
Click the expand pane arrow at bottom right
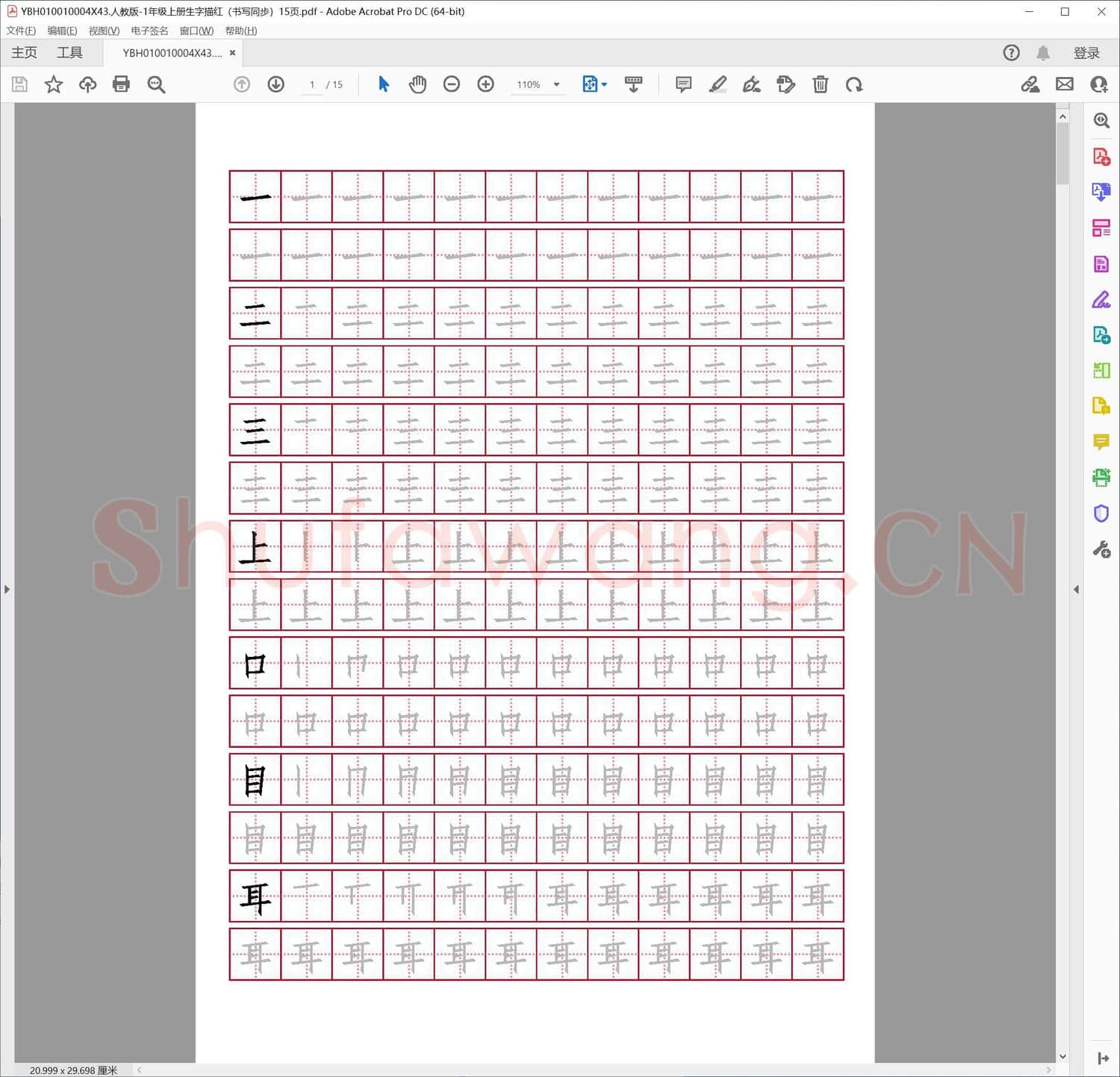1103,1058
